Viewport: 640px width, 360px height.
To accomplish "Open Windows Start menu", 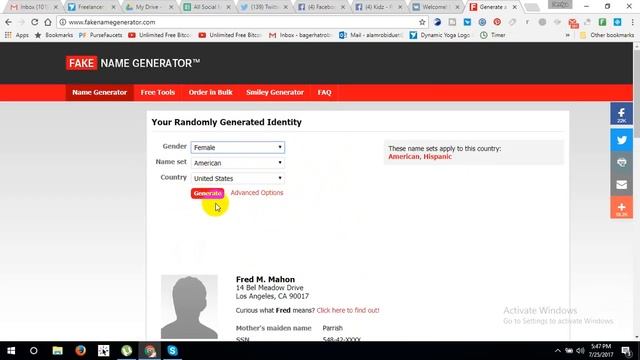I will pyautogui.click(x=11, y=351).
